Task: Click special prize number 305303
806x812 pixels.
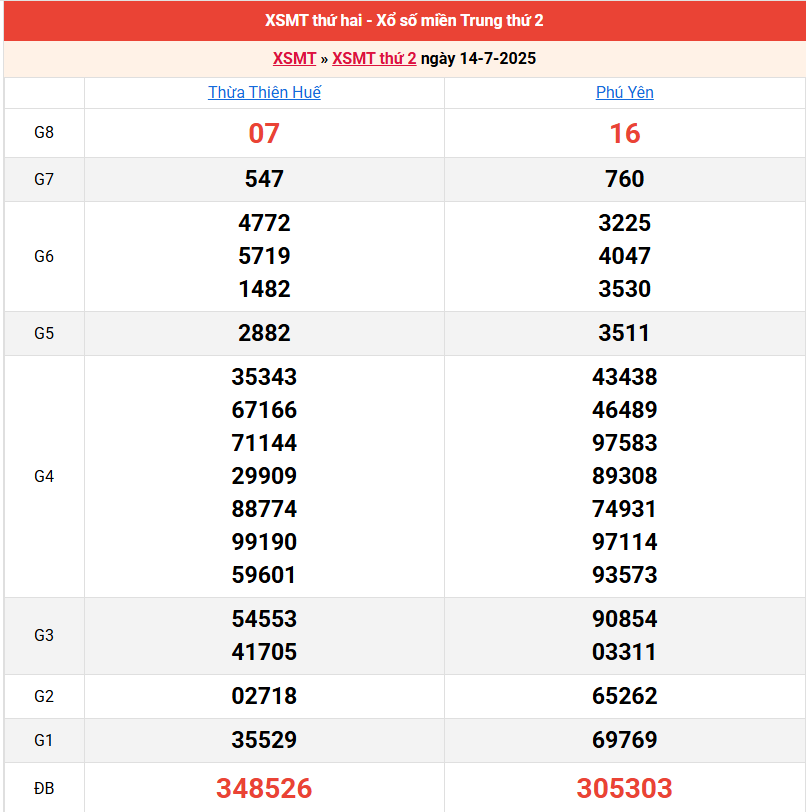Action: click(x=624, y=788)
